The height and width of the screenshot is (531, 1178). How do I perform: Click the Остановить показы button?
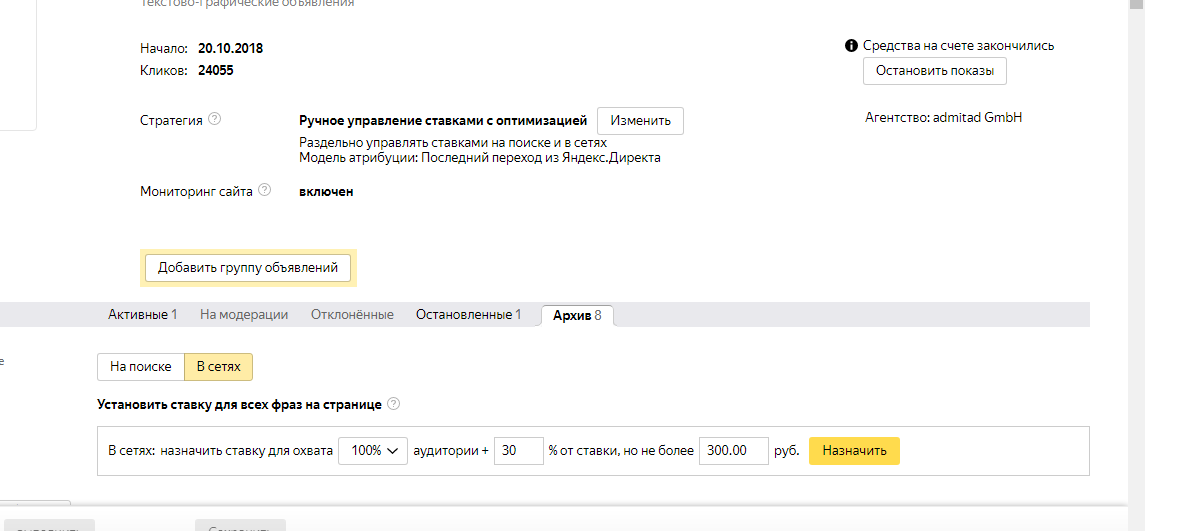click(935, 71)
